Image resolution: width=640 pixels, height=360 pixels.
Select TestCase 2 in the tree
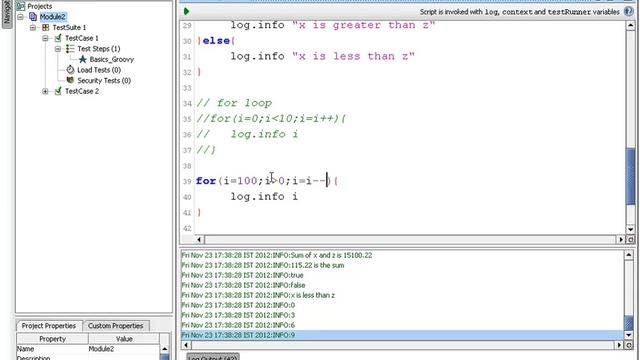pos(82,91)
